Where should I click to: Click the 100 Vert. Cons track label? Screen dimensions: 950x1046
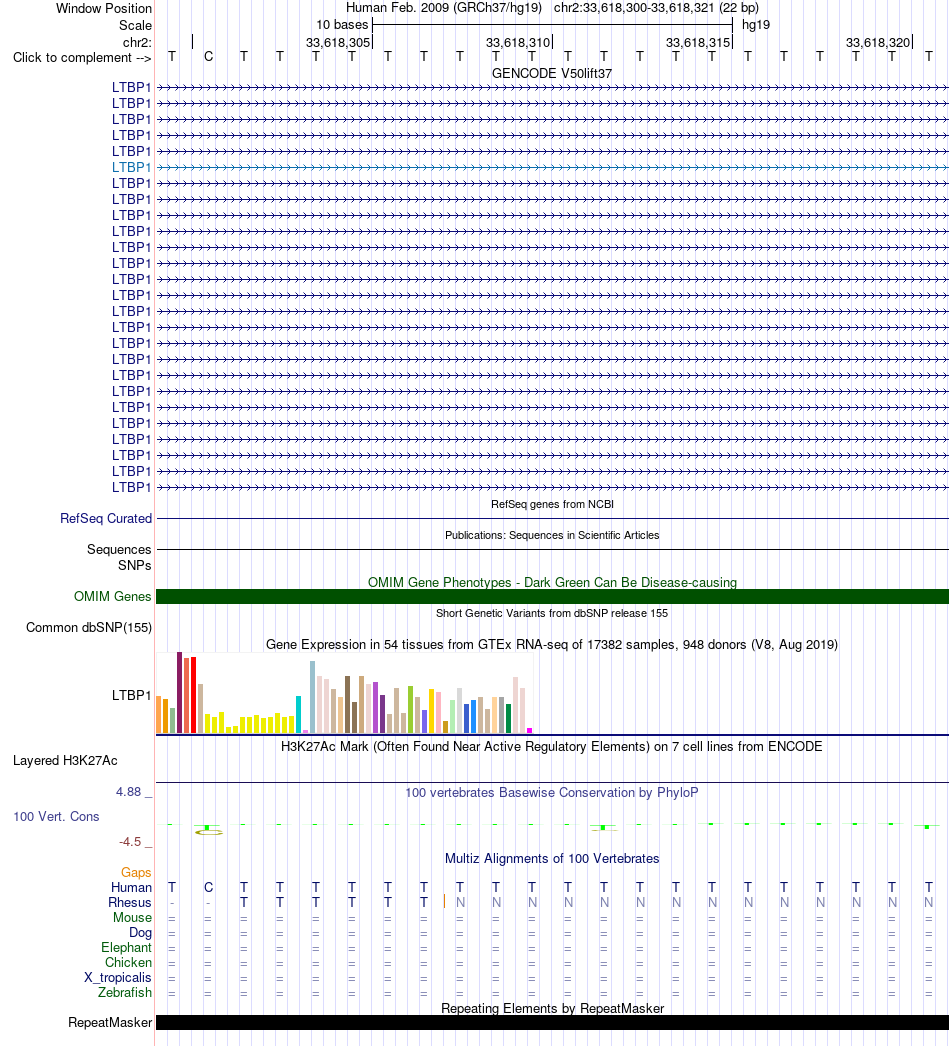(57, 817)
